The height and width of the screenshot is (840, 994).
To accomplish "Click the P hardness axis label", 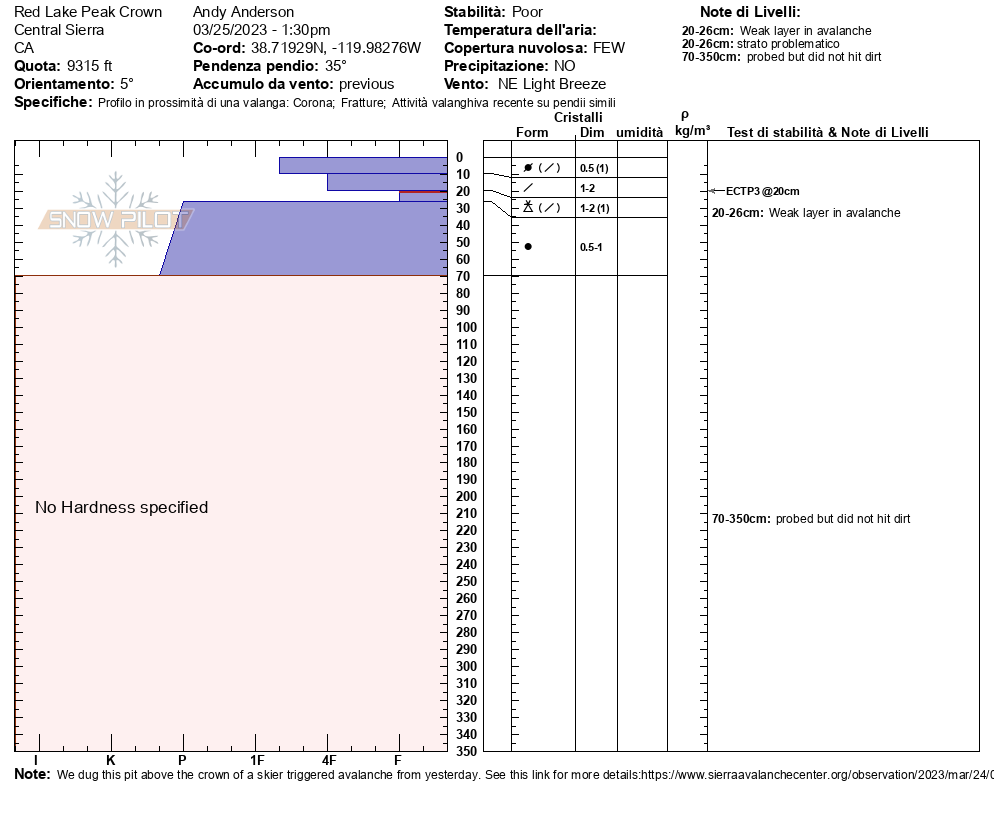I will click(x=183, y=760).
